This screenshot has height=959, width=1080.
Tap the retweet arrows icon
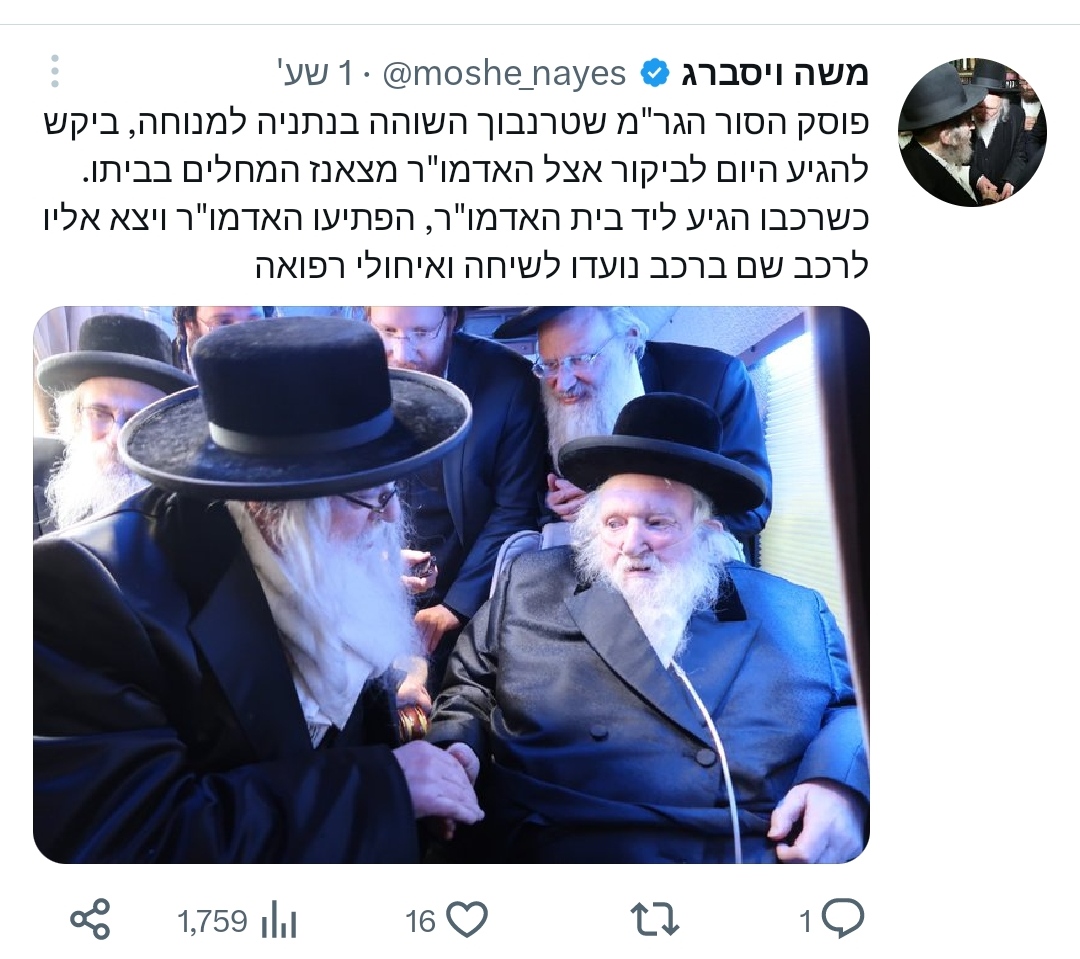(655, 920)
